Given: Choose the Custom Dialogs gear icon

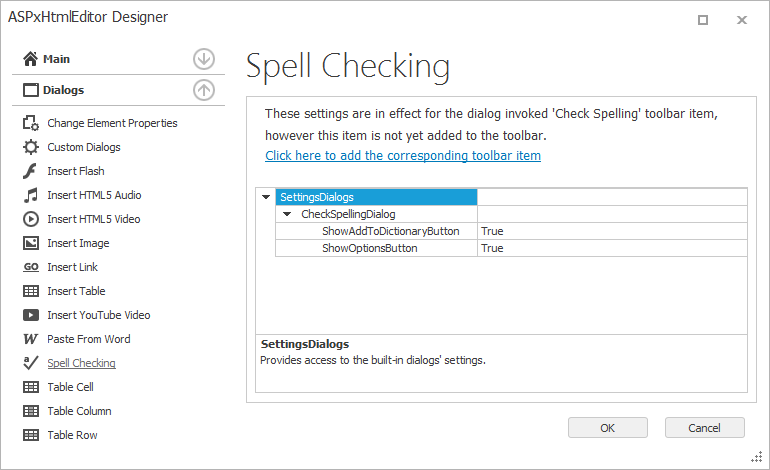Looking at the screenshot, I should (30, 147).
